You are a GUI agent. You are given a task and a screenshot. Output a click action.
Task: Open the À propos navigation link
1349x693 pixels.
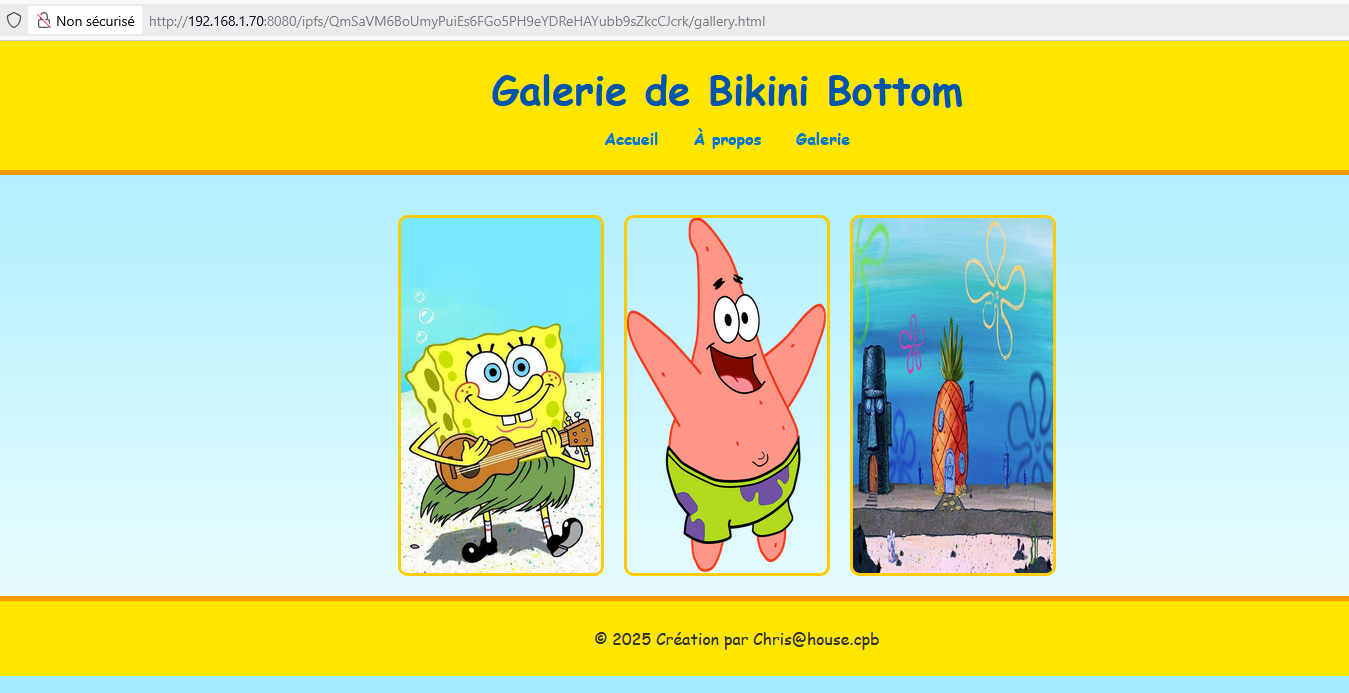click(727, 140)
